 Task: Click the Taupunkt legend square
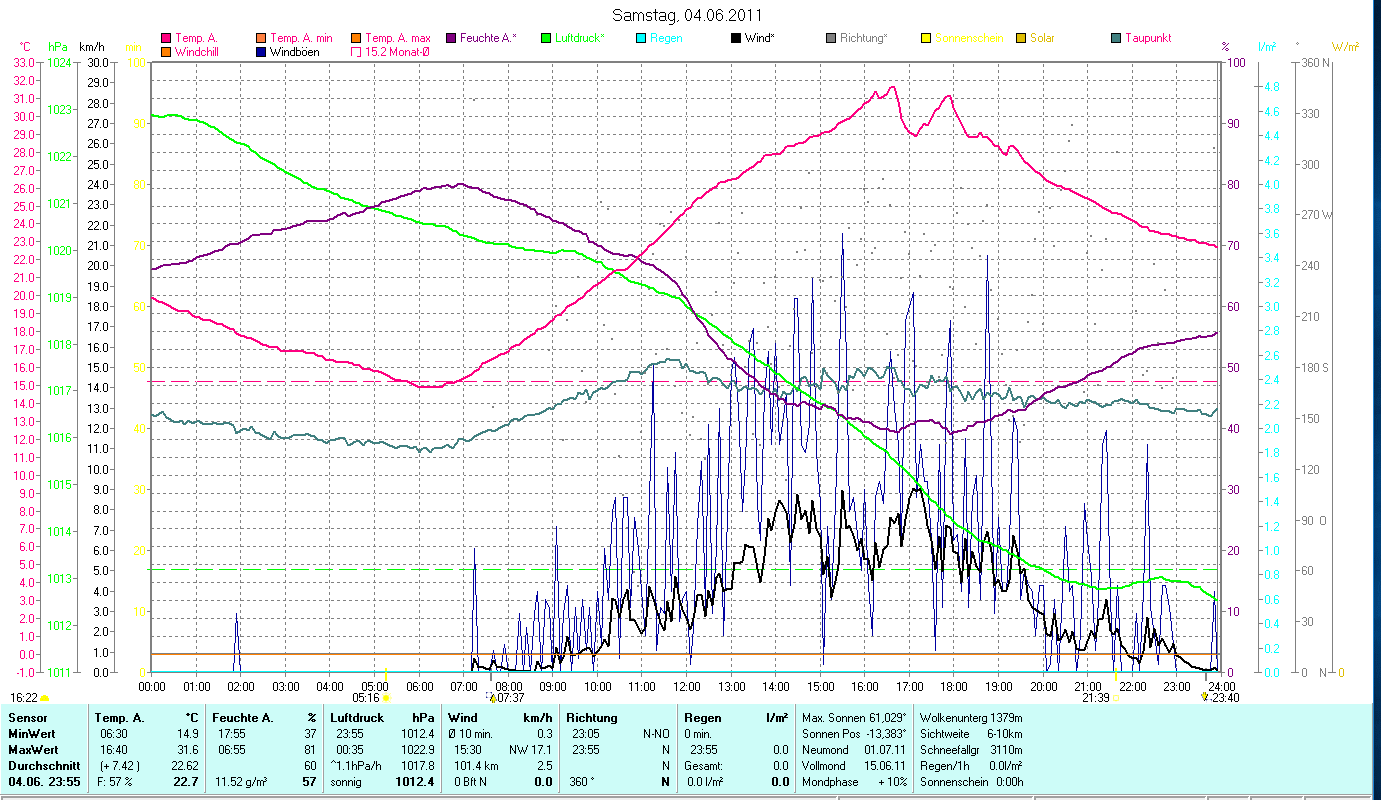(x=1116, y=38)
